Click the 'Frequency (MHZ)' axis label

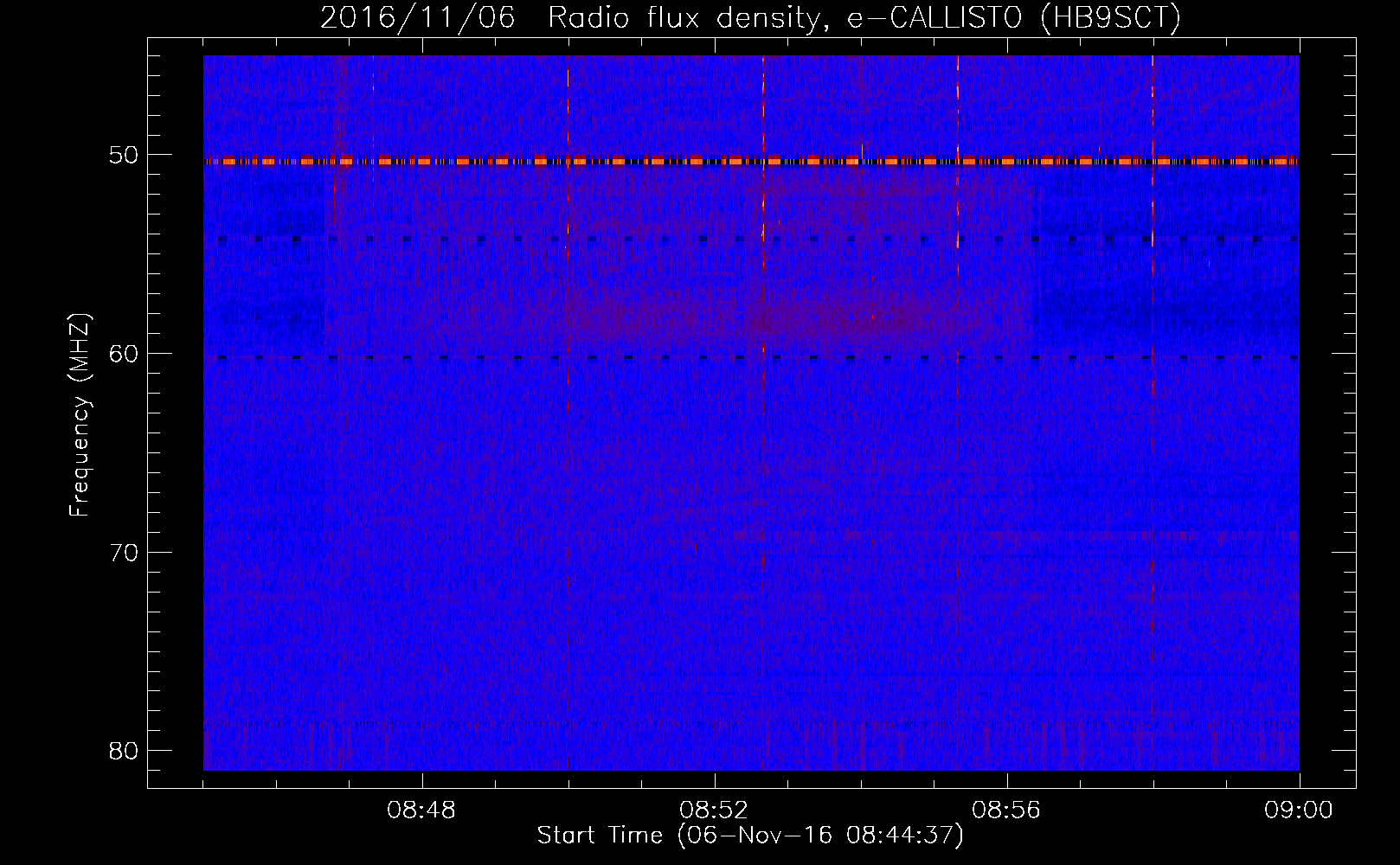tap(80, 415)
